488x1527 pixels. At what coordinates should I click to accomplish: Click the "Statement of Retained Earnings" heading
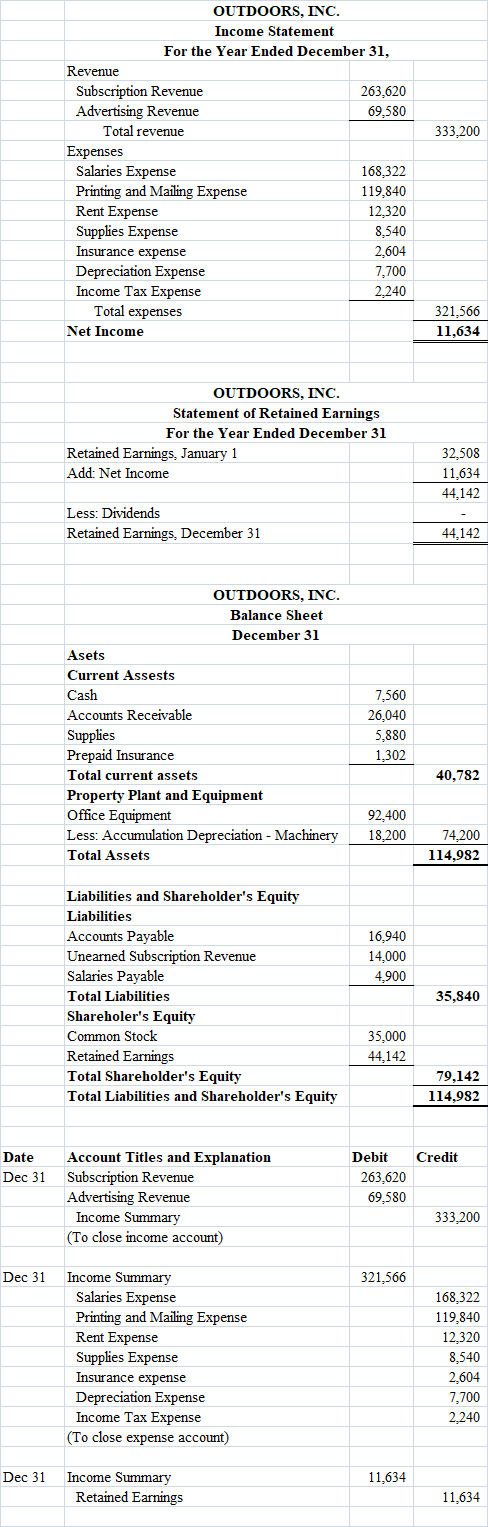[x=276, y=413]
